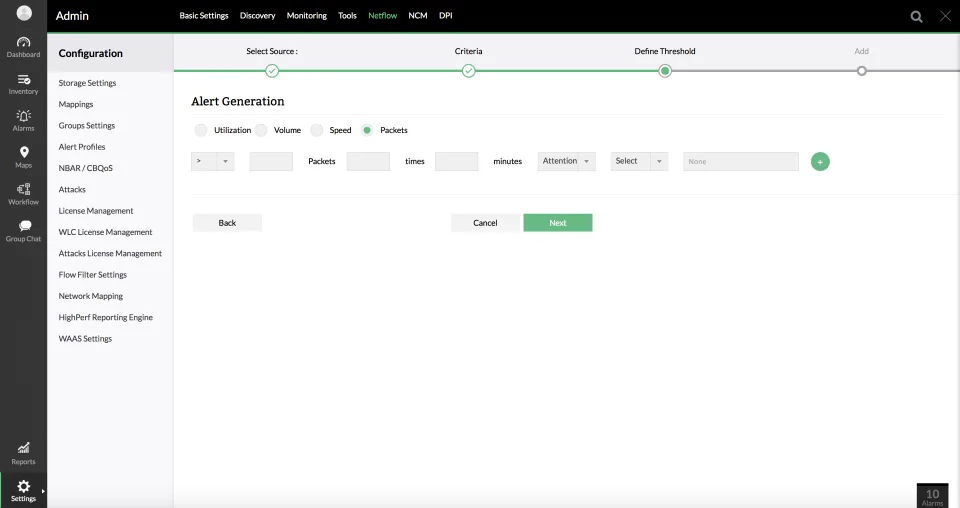Image resolution: width=960 pixels, height=508 pixels.
Task: Open Alert Profiles link
Action: [81, 147]
